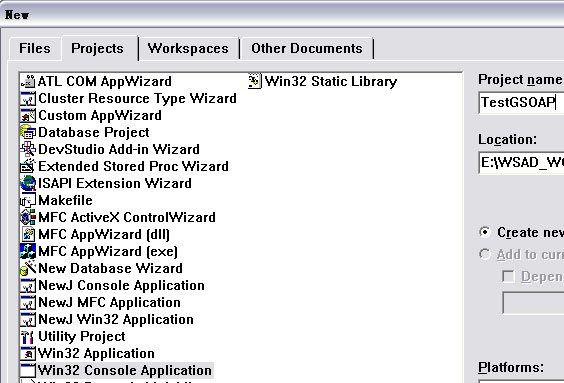Image resolution: width=564 pixels, height=383 pixels.
Task: Select the Win32 Static Library icon
Action: point(255,81)
